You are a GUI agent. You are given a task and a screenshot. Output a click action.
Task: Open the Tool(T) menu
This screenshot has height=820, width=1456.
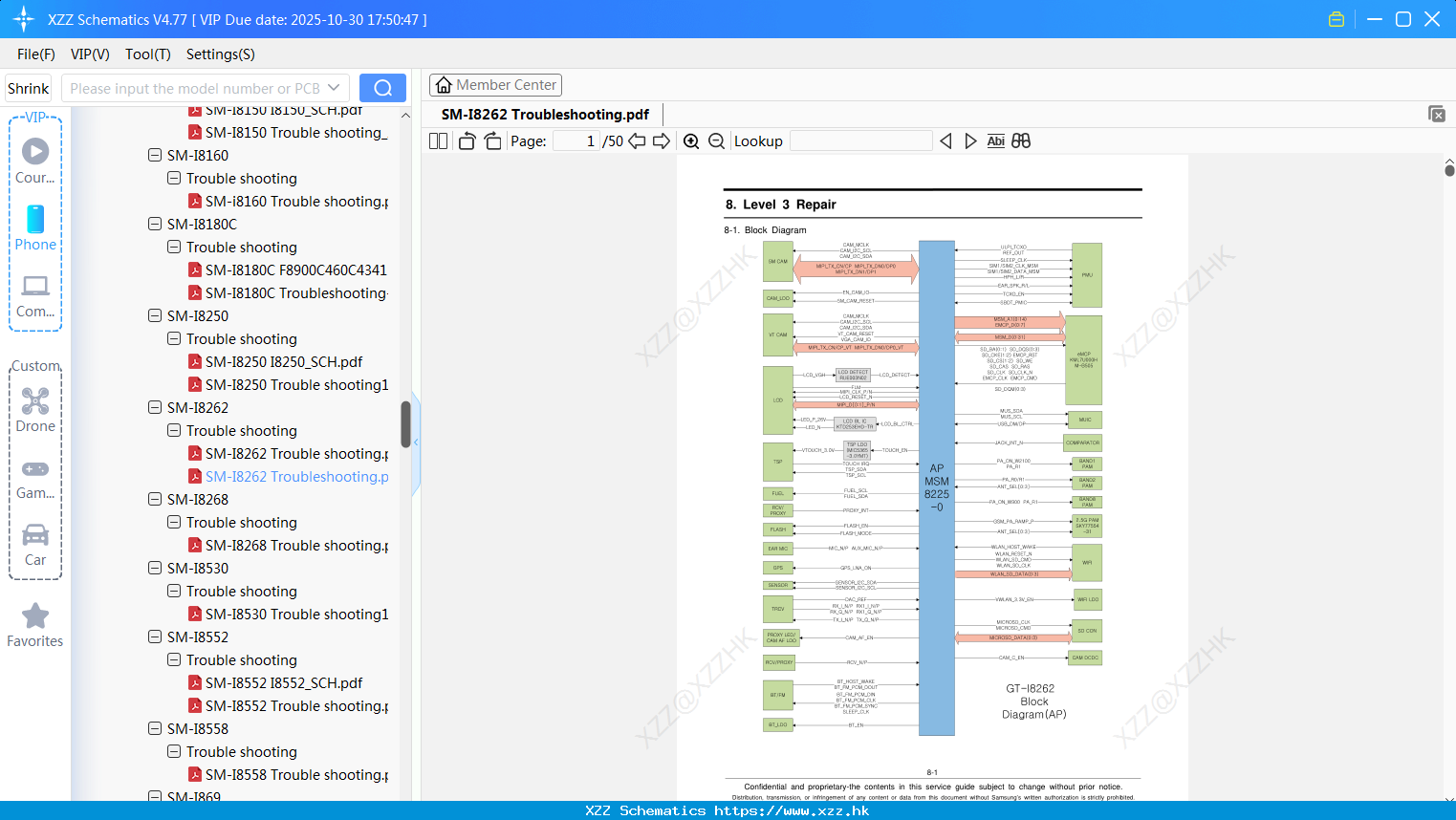[148, 54]
